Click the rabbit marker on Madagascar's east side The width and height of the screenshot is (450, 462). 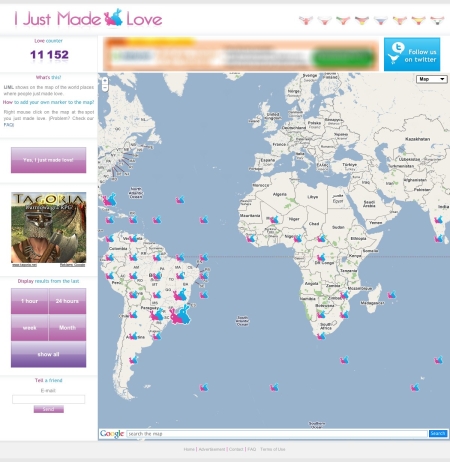(x=392, y=295)
